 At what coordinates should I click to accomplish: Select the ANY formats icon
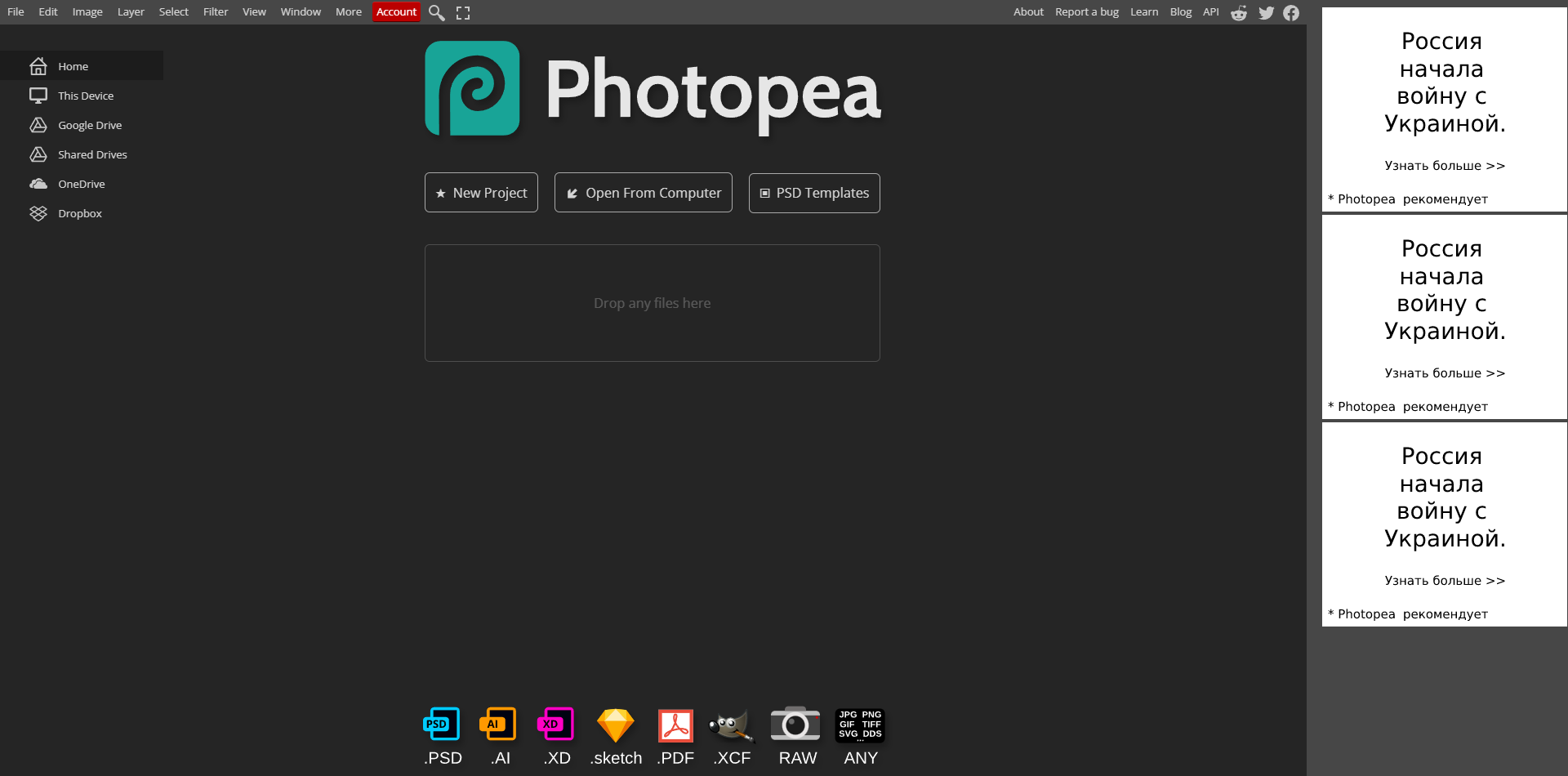pyautogui.click(x=861, y=725)
